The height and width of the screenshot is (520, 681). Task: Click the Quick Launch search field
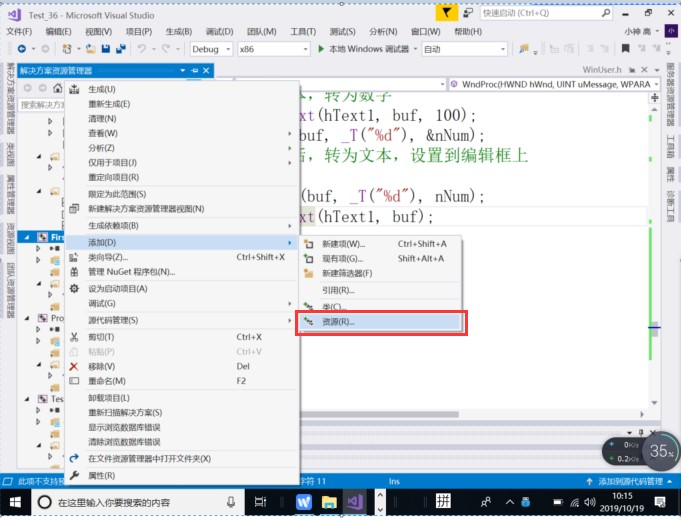click(546, 13)
